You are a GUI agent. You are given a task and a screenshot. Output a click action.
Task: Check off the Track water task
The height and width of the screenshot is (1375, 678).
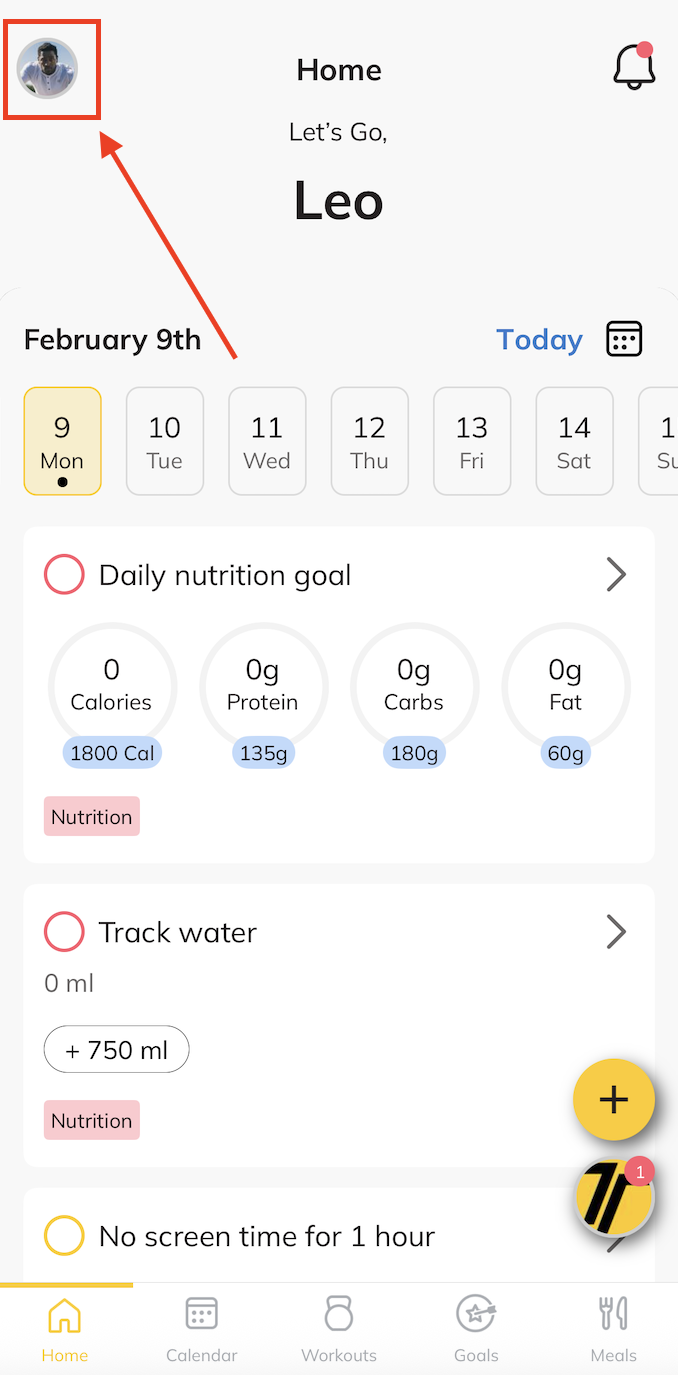(x=64, y=932)
